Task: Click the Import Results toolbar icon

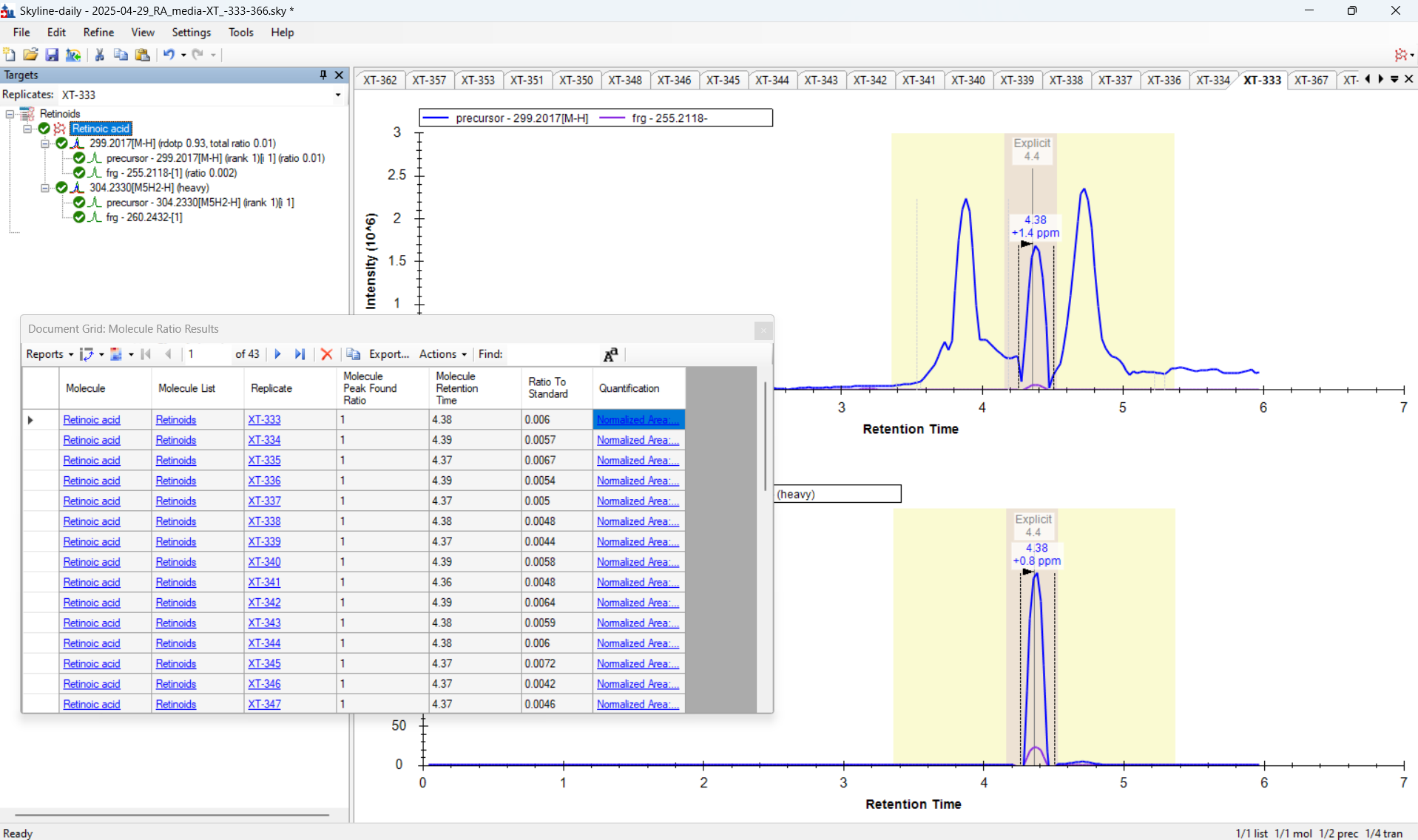Action: pyautogui.click(x=73, y=55)
